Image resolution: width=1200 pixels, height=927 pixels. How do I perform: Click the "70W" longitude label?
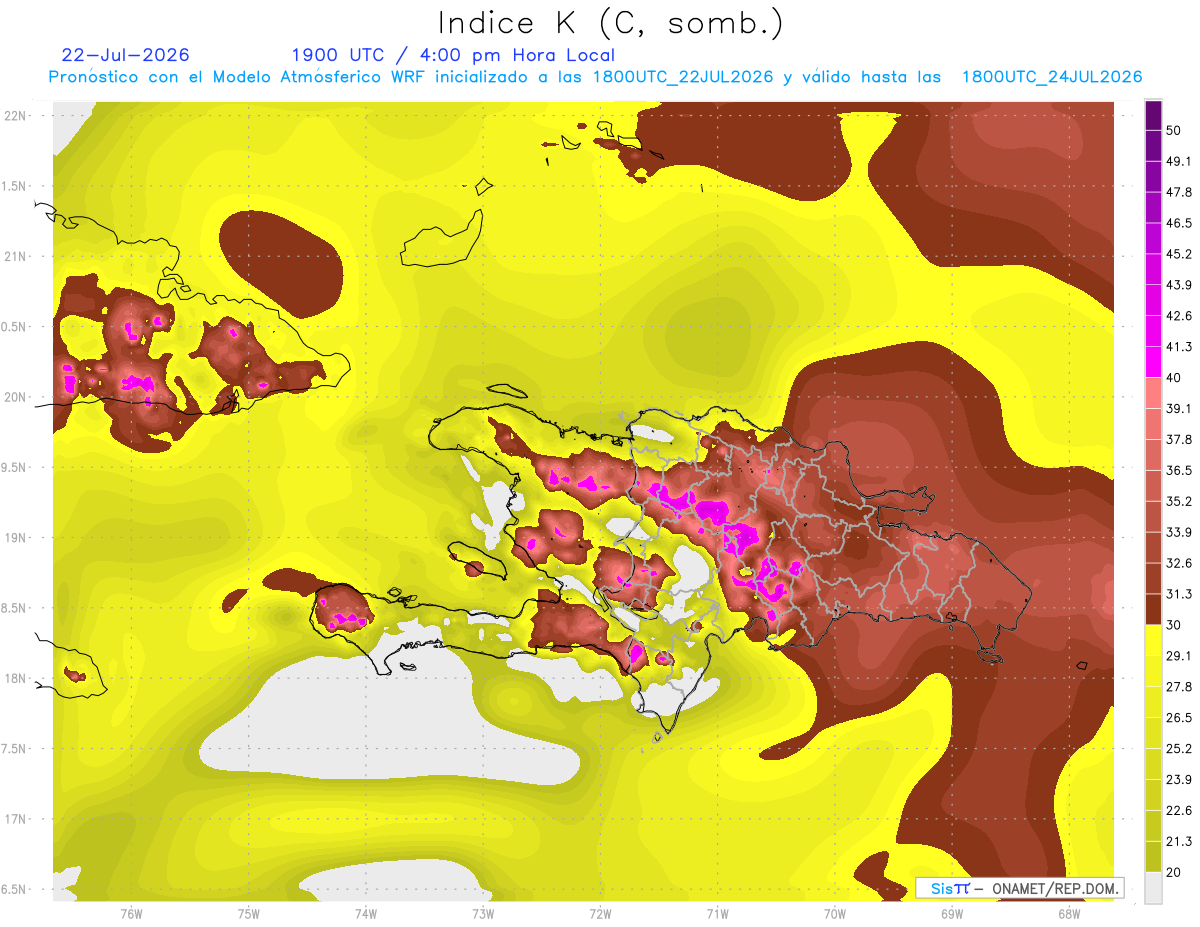(x=835, y=913)
